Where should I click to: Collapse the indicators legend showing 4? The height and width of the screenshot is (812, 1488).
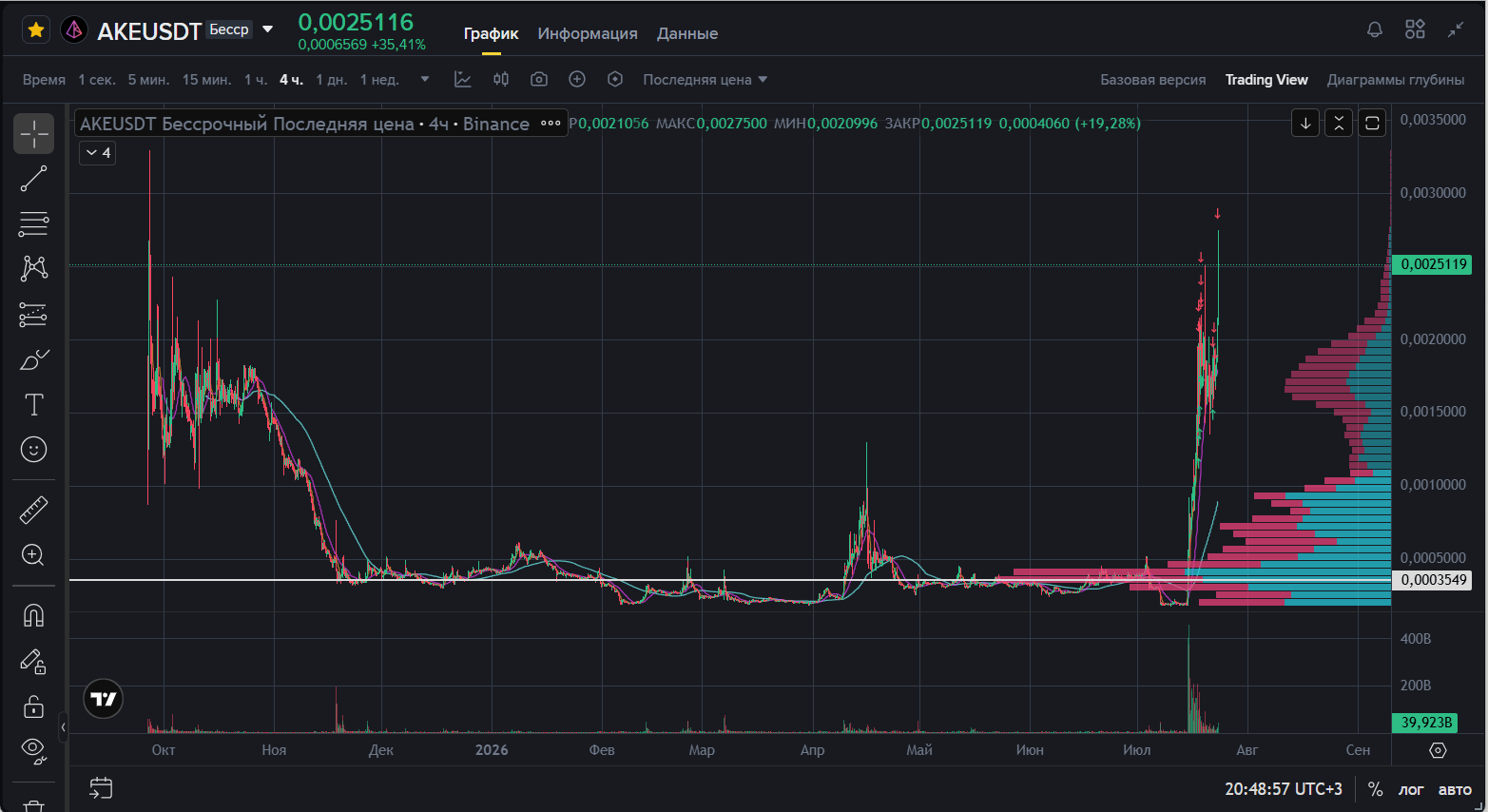[x=97, y=152]
